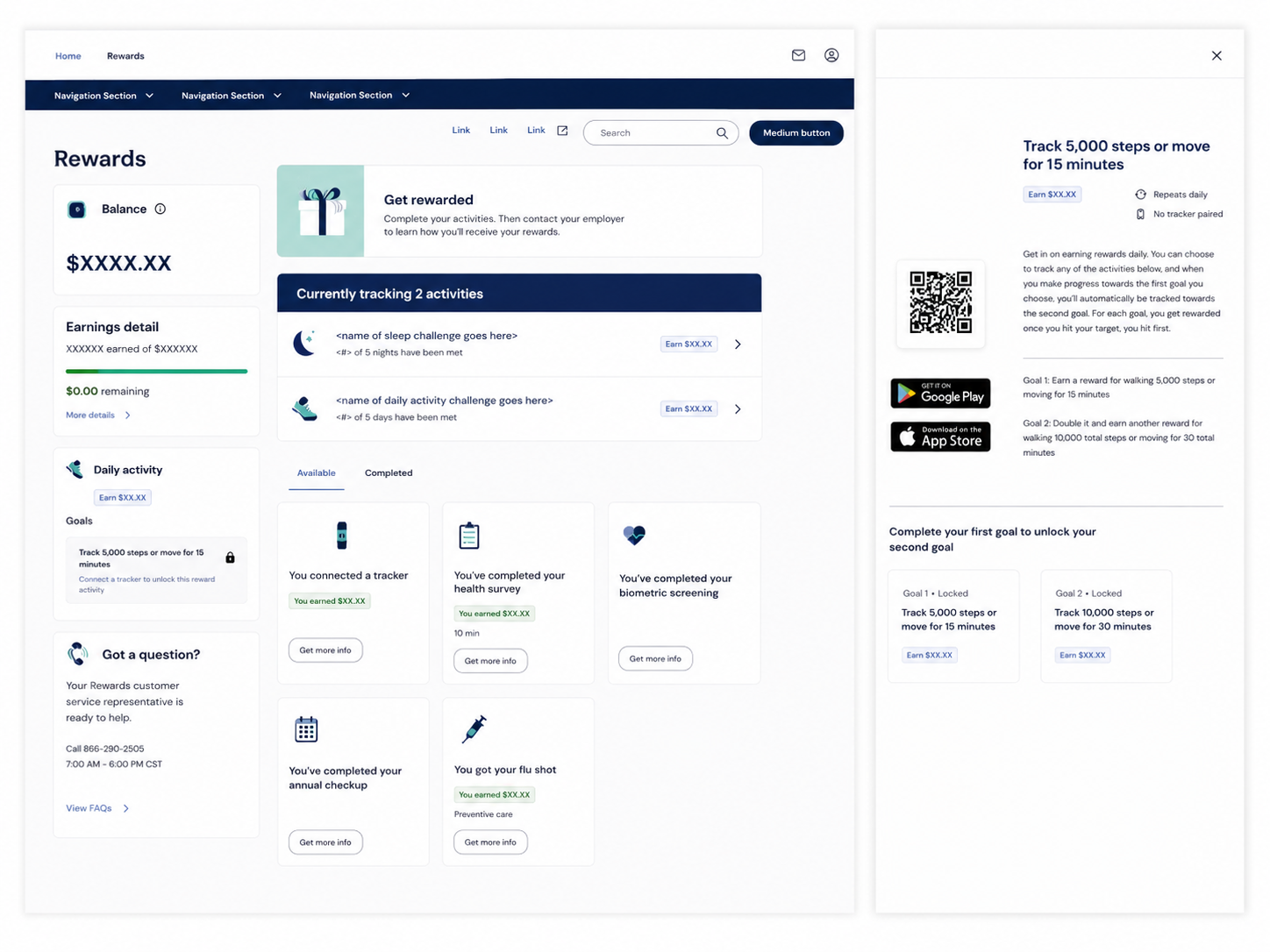Close the side panel with X
This screenshot has height=952, width=1270.
click(1216, 55)
